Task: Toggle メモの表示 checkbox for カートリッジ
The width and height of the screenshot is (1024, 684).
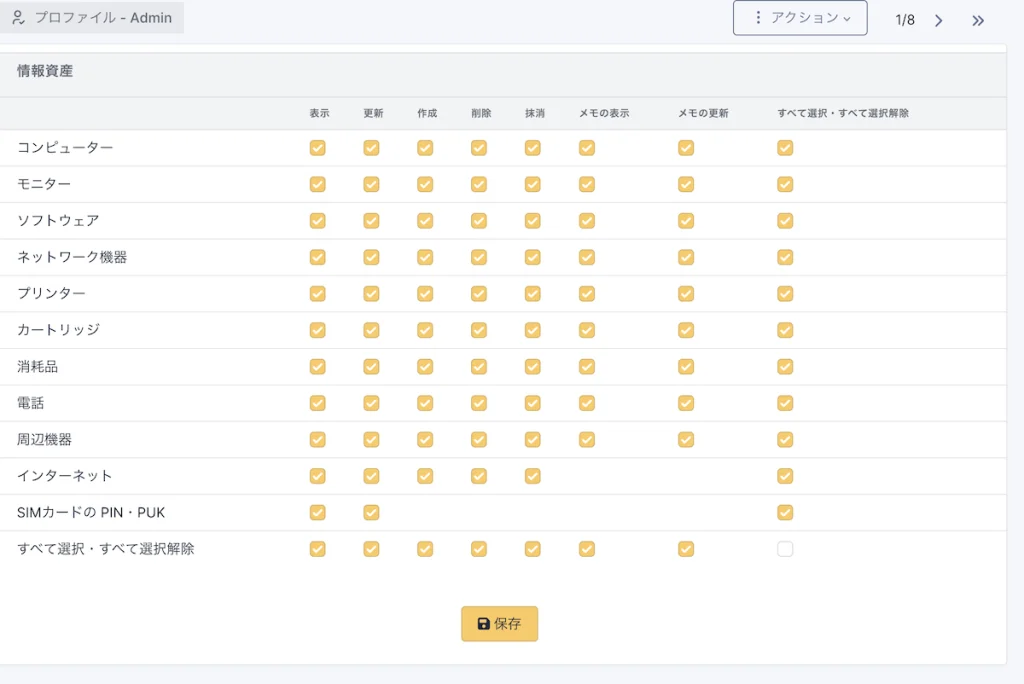Action: click(587, 330)
